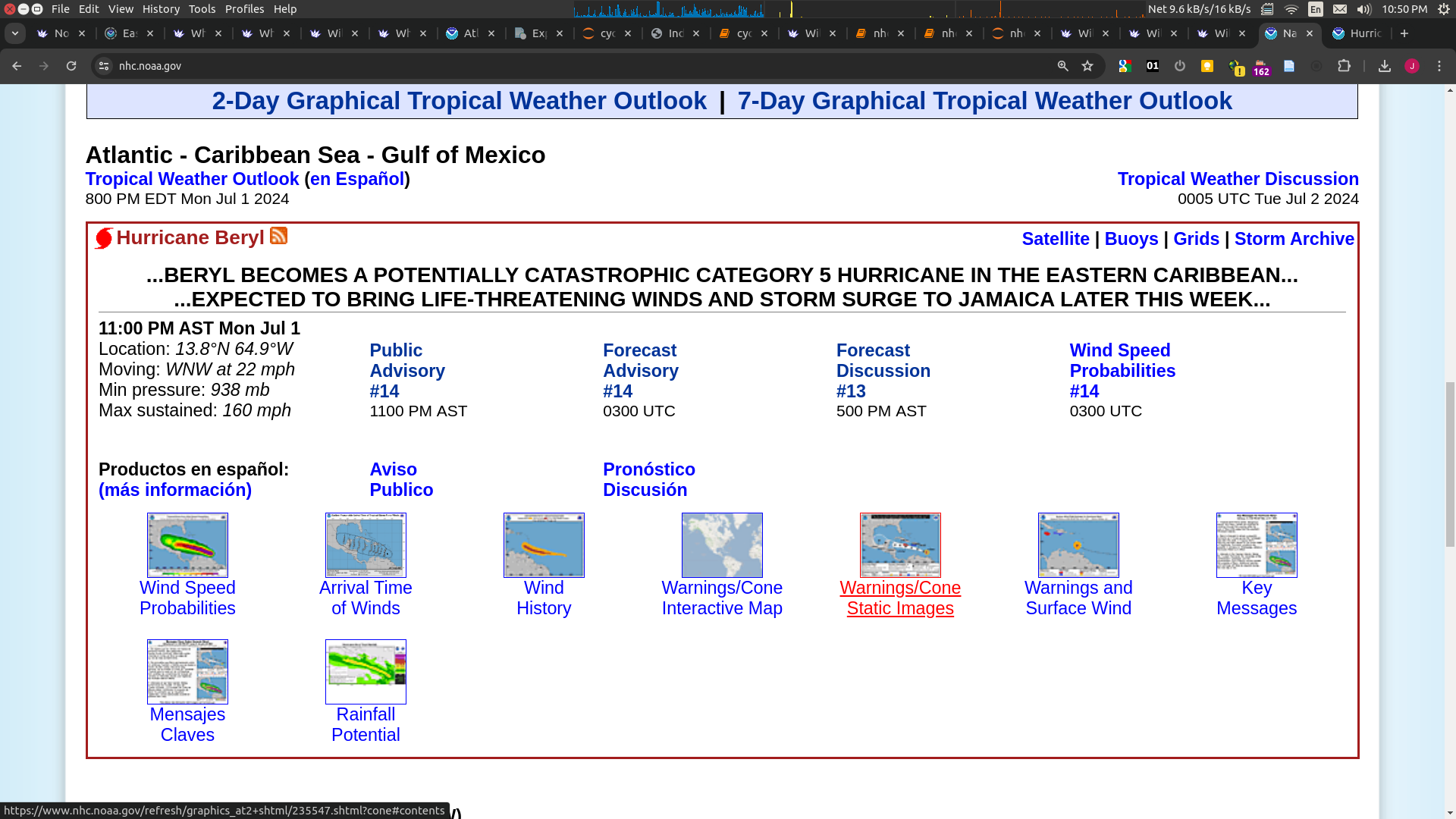Open the Hurricane Beryl title link
This screenshot has width=1456, height=819.
[x=190, y=237]
